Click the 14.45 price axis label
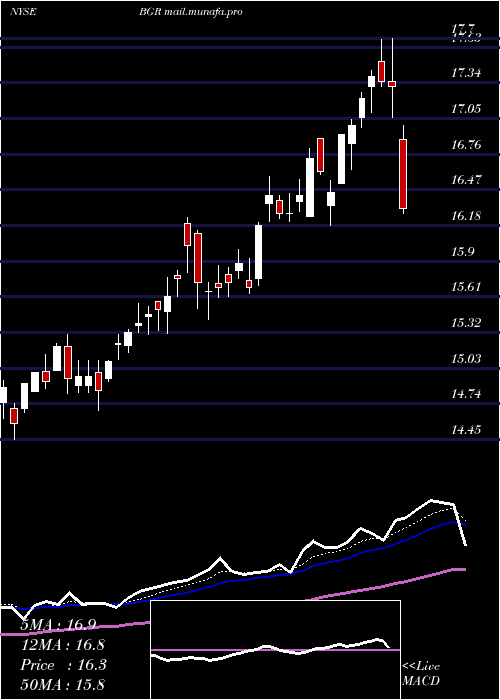 [466, 430]
